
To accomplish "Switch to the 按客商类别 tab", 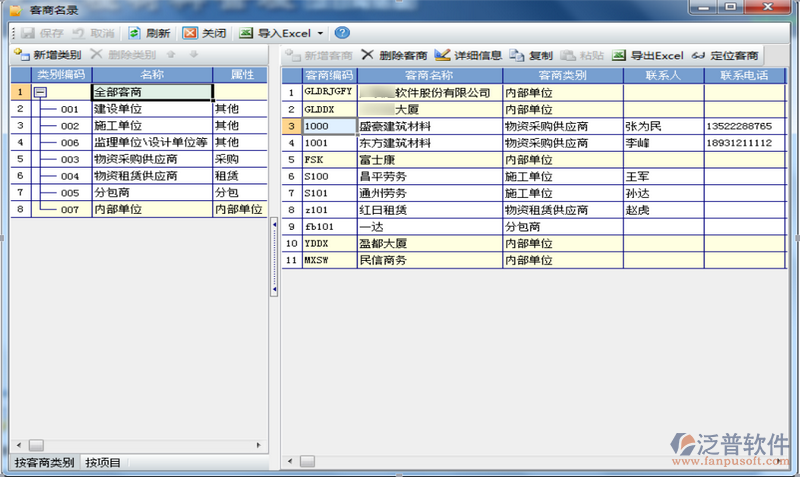I will point(44,463).
